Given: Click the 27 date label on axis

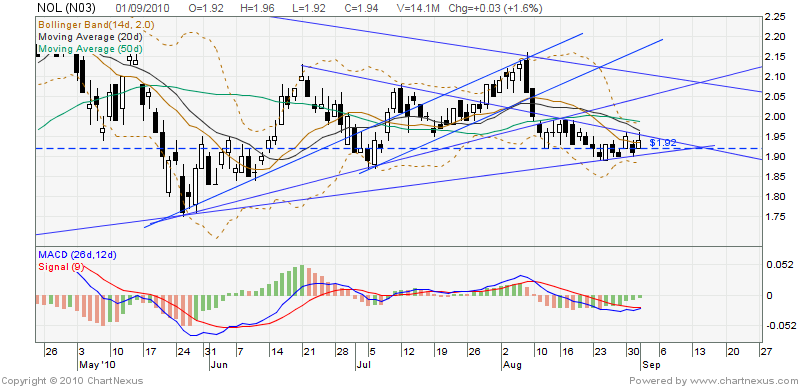Looking at the screenshot, I should tap(765, 352).
